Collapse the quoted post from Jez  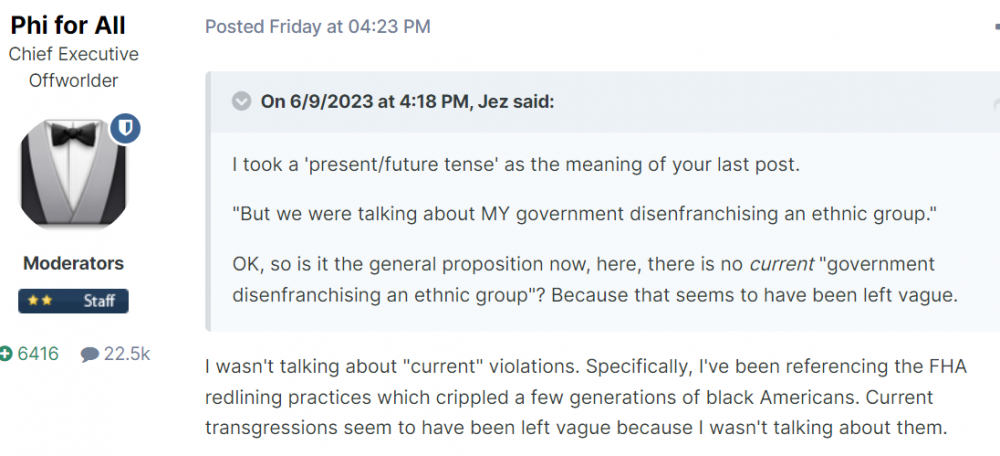click(241, 101)
